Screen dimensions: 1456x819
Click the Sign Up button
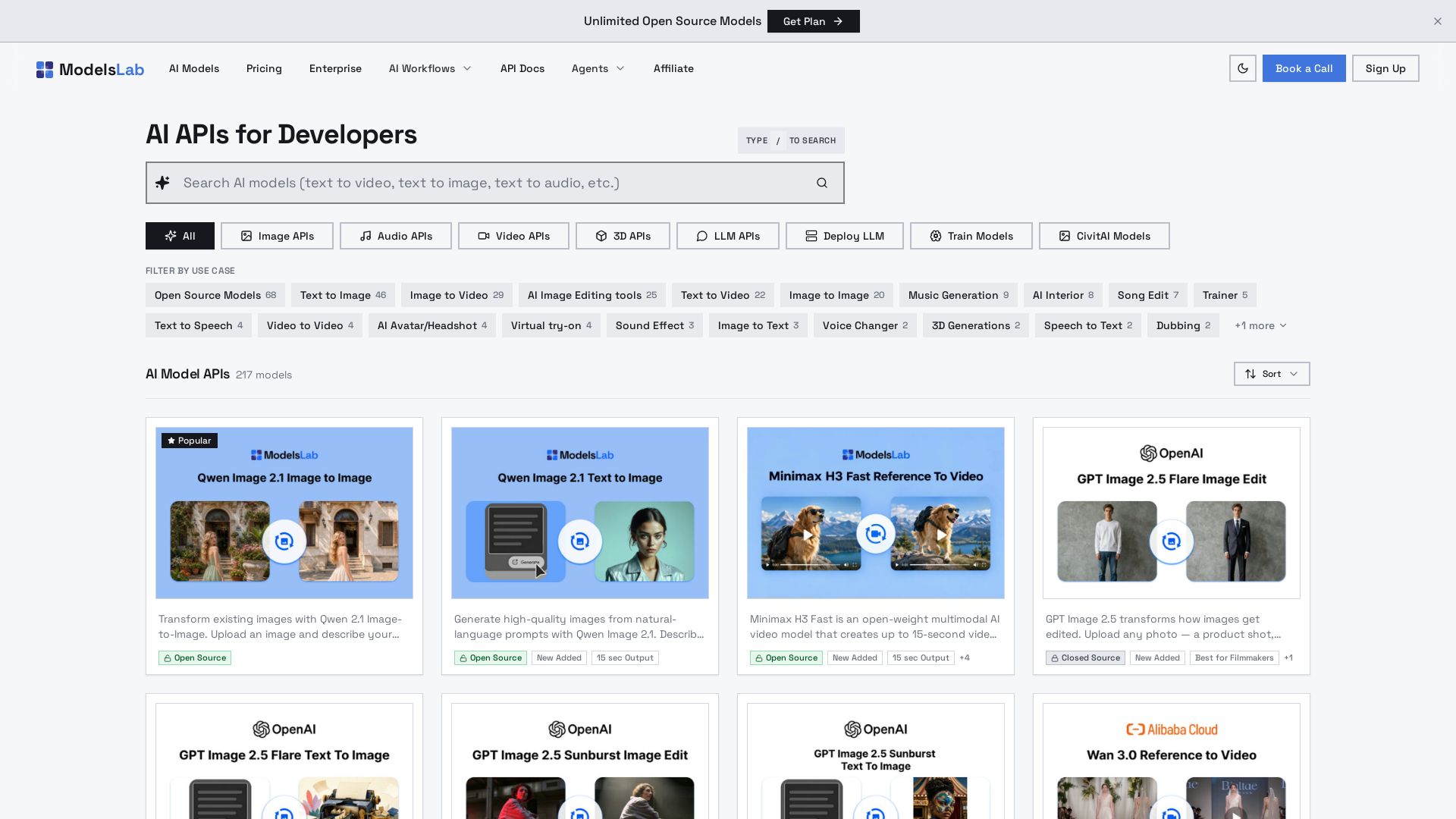(x=1385, y=68)
